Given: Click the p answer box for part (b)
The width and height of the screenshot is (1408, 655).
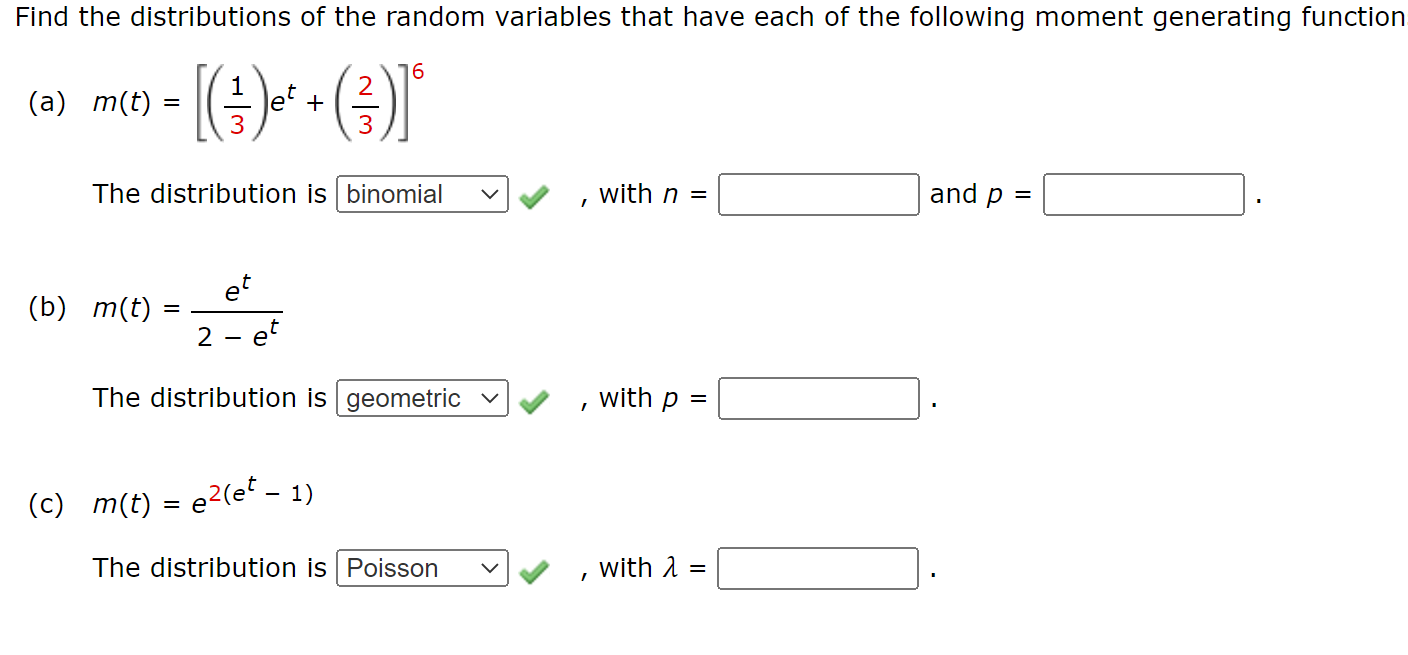Looking at the screenshot, I should (818, 398).
